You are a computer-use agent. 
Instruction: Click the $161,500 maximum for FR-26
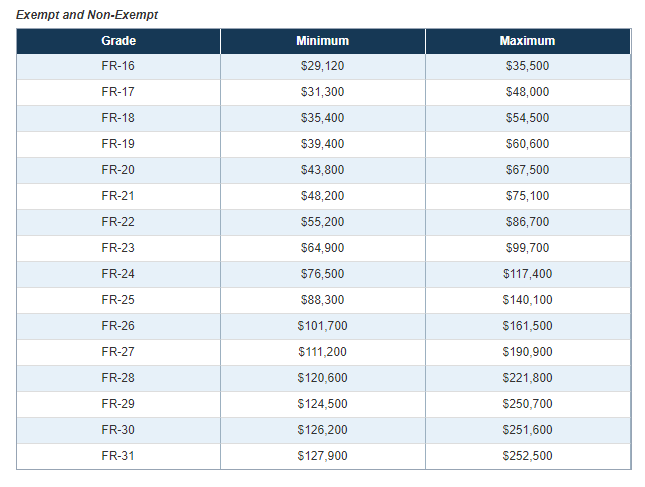527,326
